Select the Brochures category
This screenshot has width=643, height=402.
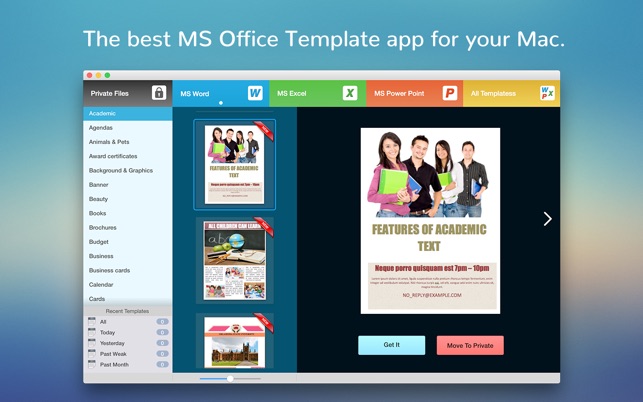click(x=128, y=227)
